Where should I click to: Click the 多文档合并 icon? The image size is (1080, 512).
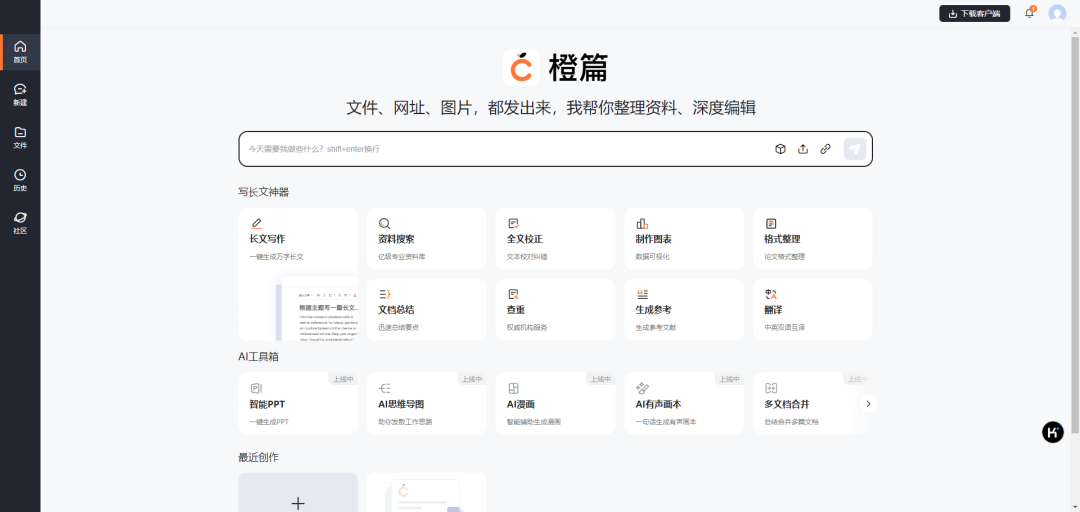point(771,389)
